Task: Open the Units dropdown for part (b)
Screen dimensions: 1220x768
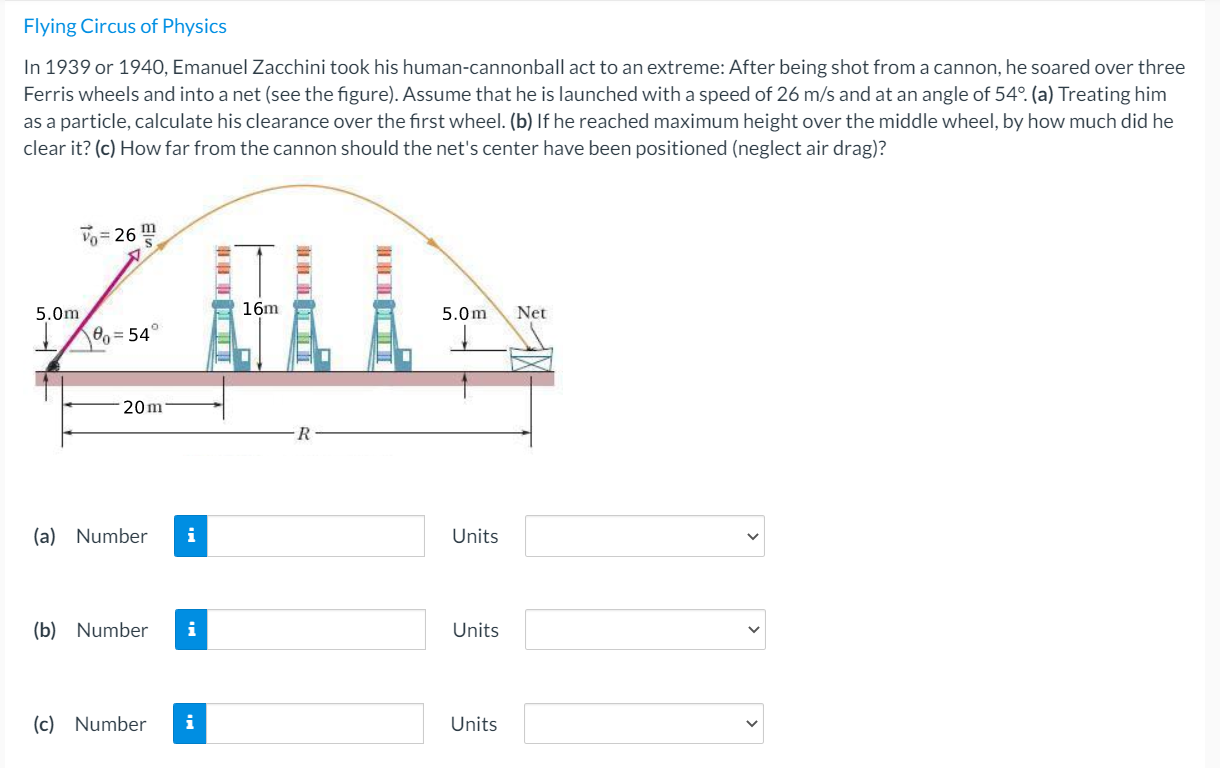Action: click(x=644, y=630)
